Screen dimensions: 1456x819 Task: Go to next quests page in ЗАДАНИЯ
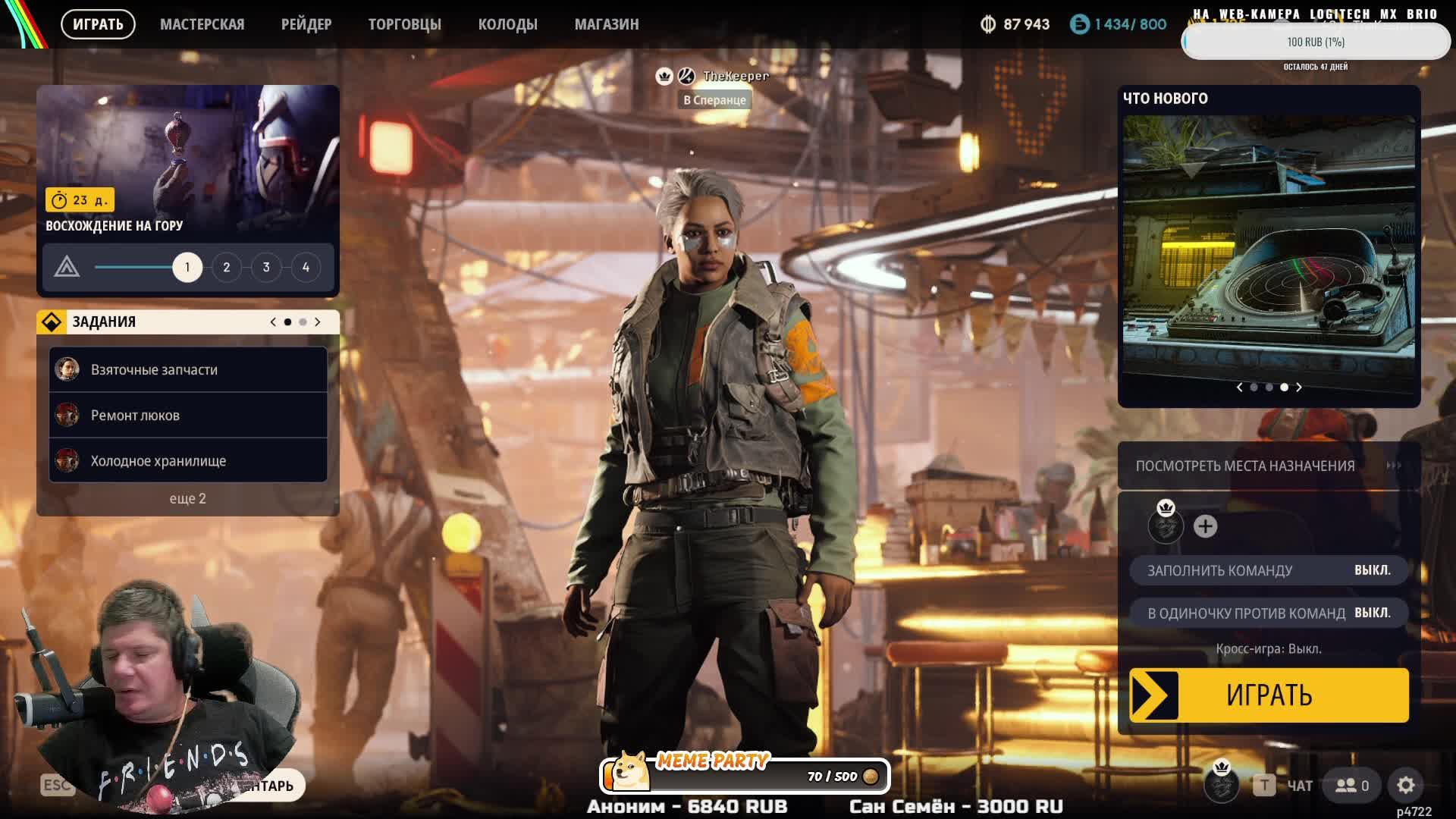(318, 322)
